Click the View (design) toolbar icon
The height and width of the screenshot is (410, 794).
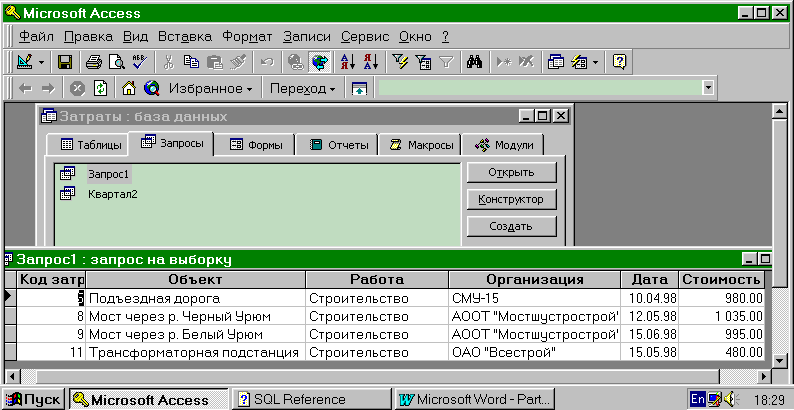click(25, 62)
